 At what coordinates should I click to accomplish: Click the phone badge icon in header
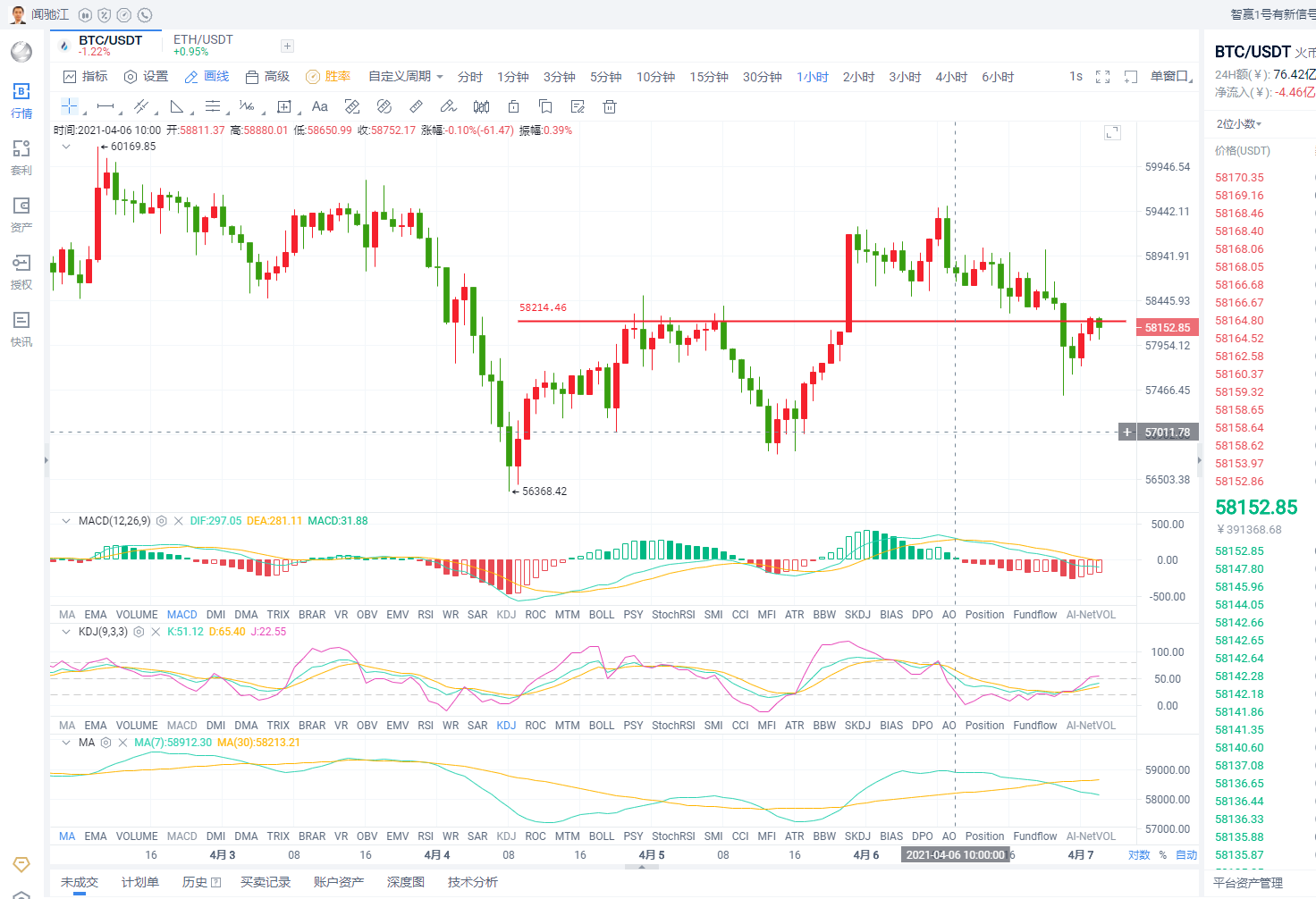coord(145,15)
